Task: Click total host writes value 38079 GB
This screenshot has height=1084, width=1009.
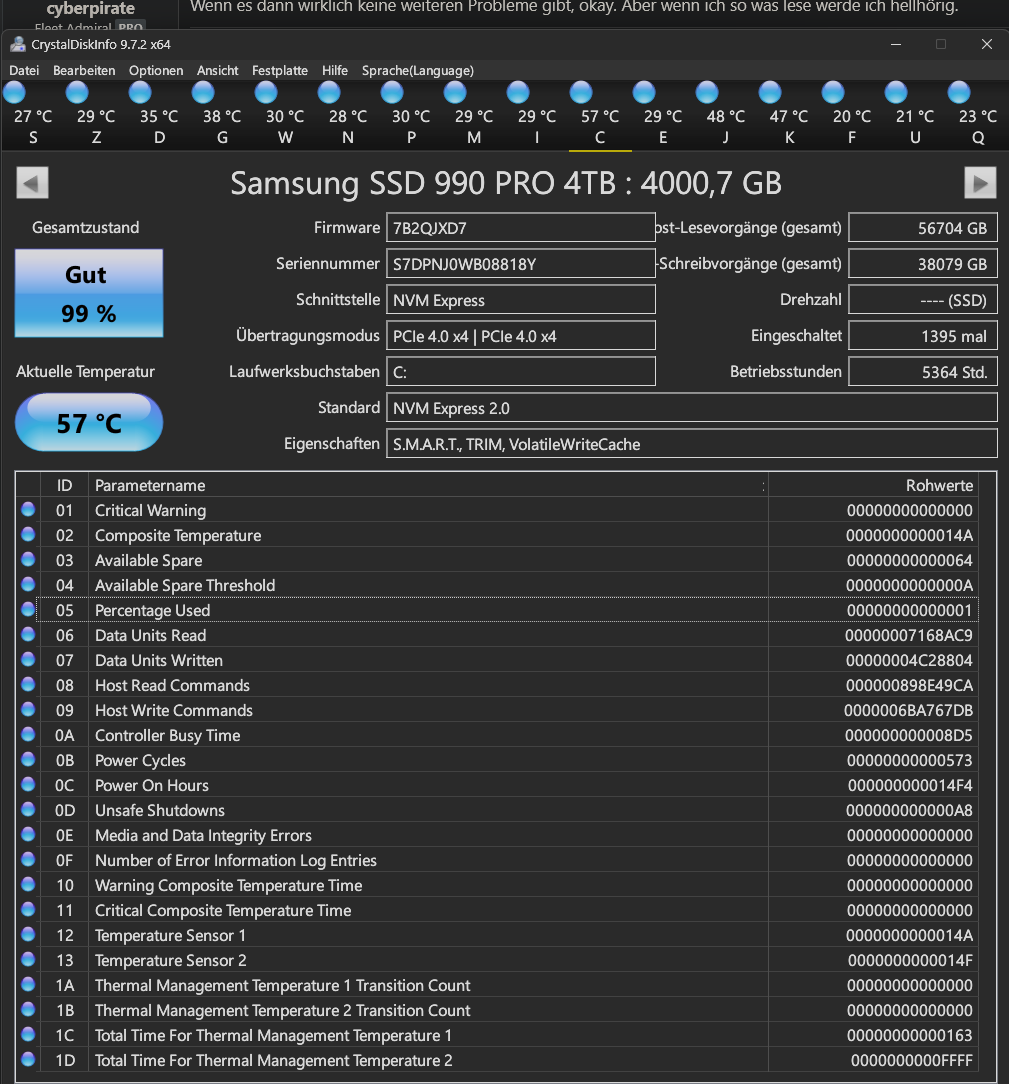Action: pyautogui.click(x=923, y=263)
